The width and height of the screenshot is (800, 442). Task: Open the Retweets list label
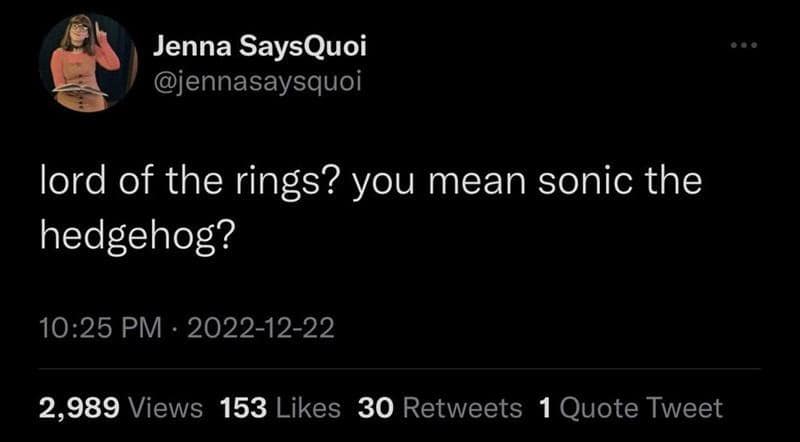point(463,408)
